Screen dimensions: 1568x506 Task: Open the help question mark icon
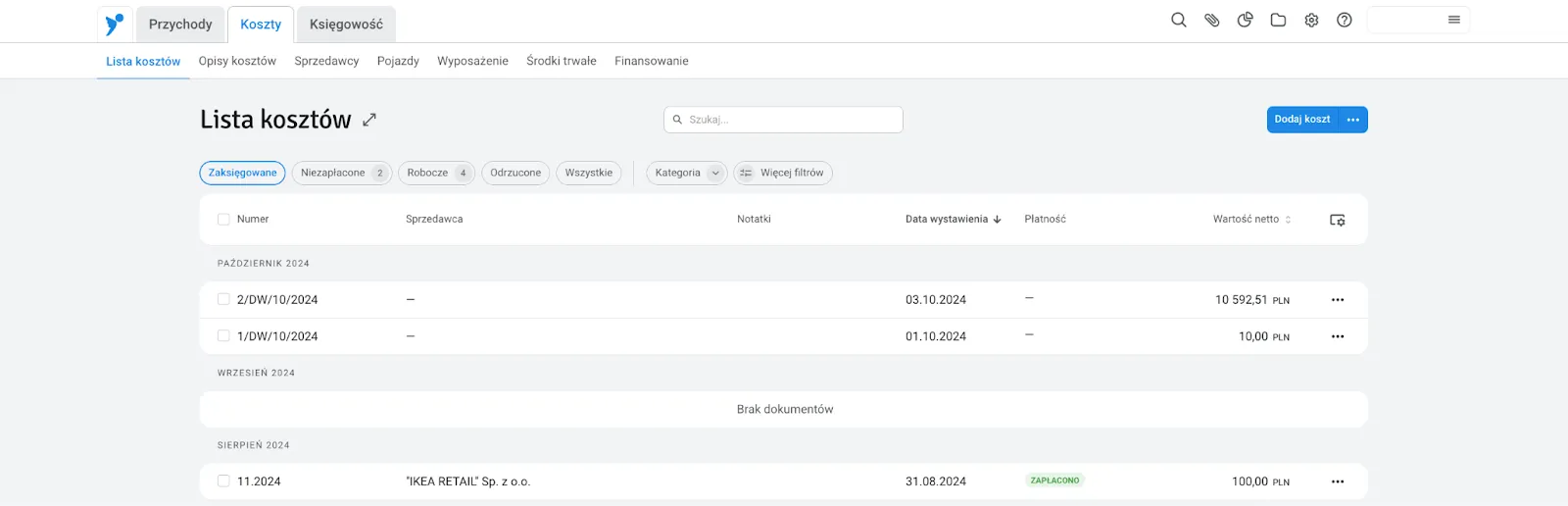point(1345,20)
